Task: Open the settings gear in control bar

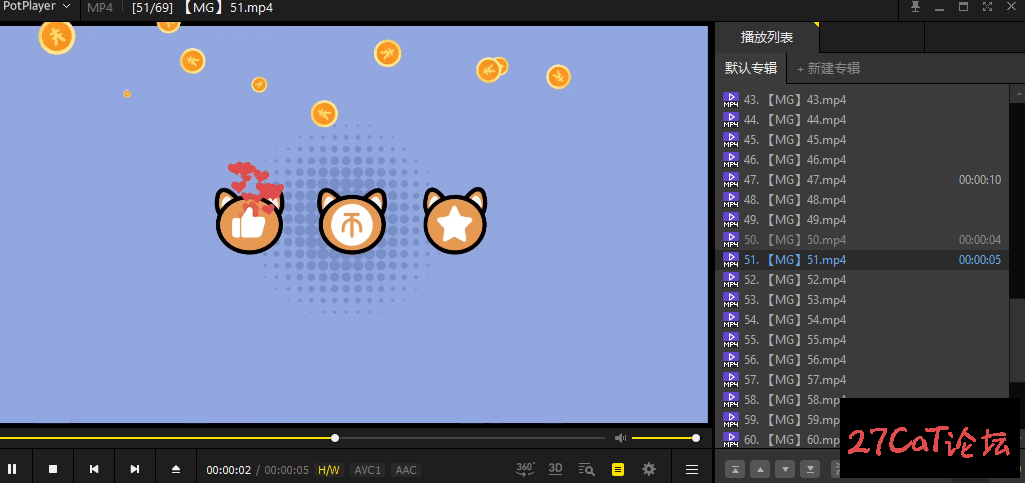Action: click(x=649, y=469)
